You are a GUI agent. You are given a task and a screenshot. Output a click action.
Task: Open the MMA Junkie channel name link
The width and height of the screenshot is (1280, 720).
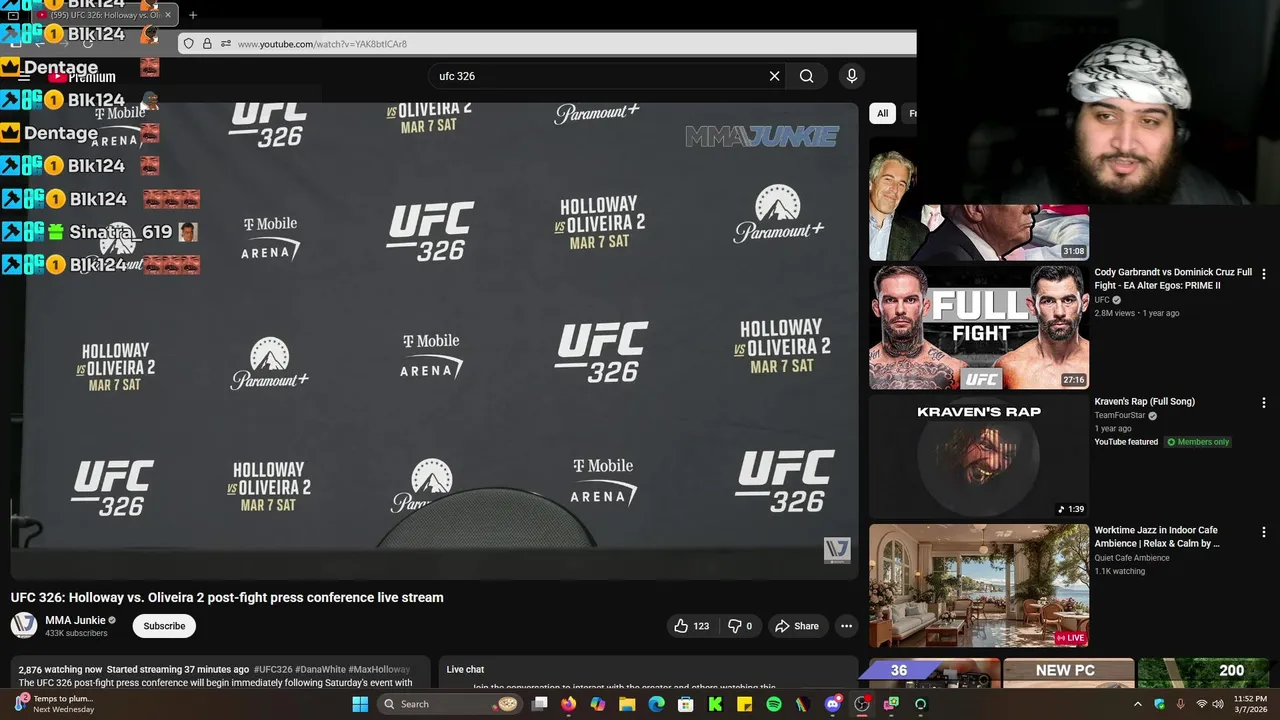coord(75,620)
